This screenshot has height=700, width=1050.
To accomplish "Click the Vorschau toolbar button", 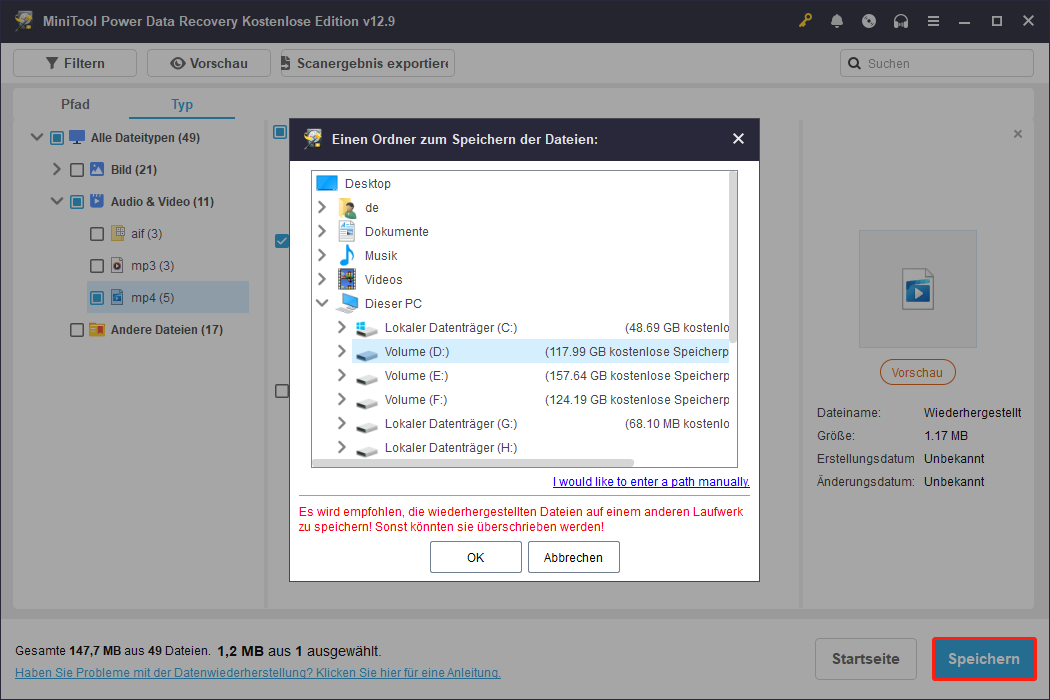I will (209, 63).
